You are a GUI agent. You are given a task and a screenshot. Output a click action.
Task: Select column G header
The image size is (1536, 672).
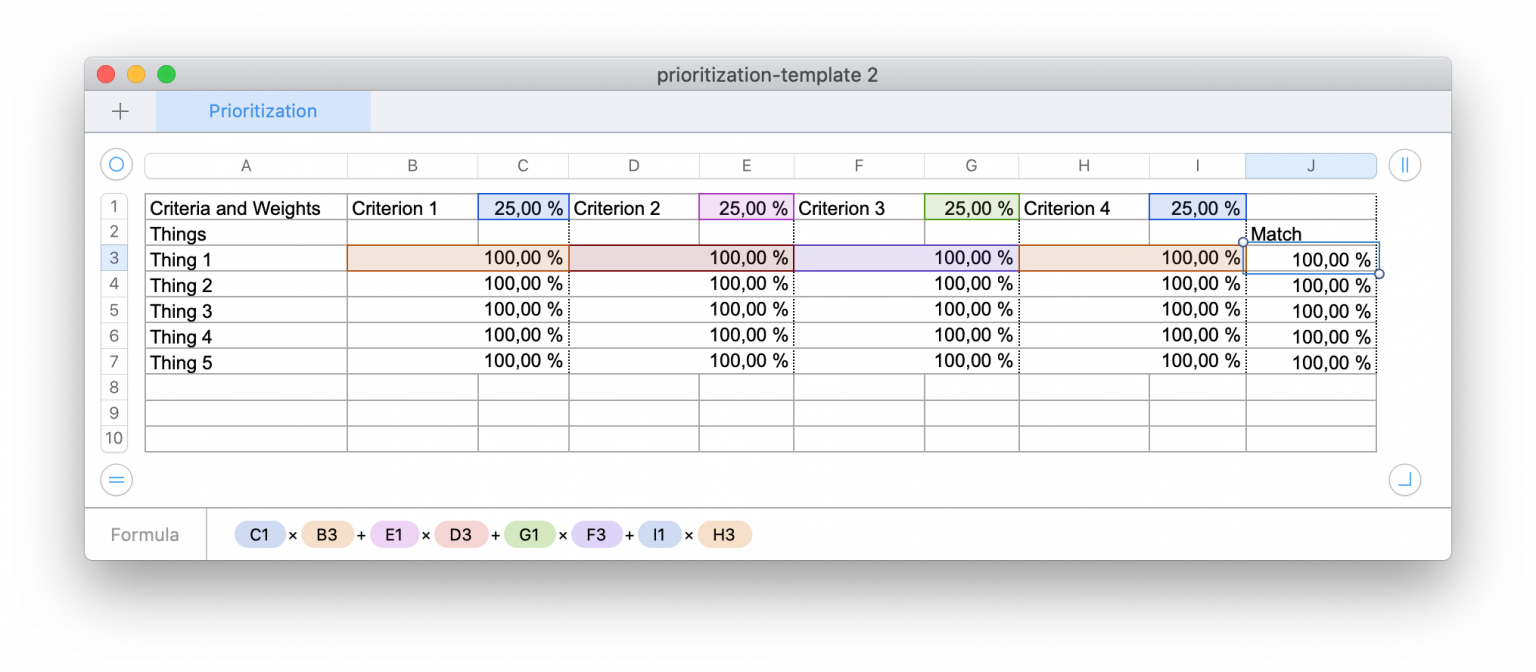point(971,166)
